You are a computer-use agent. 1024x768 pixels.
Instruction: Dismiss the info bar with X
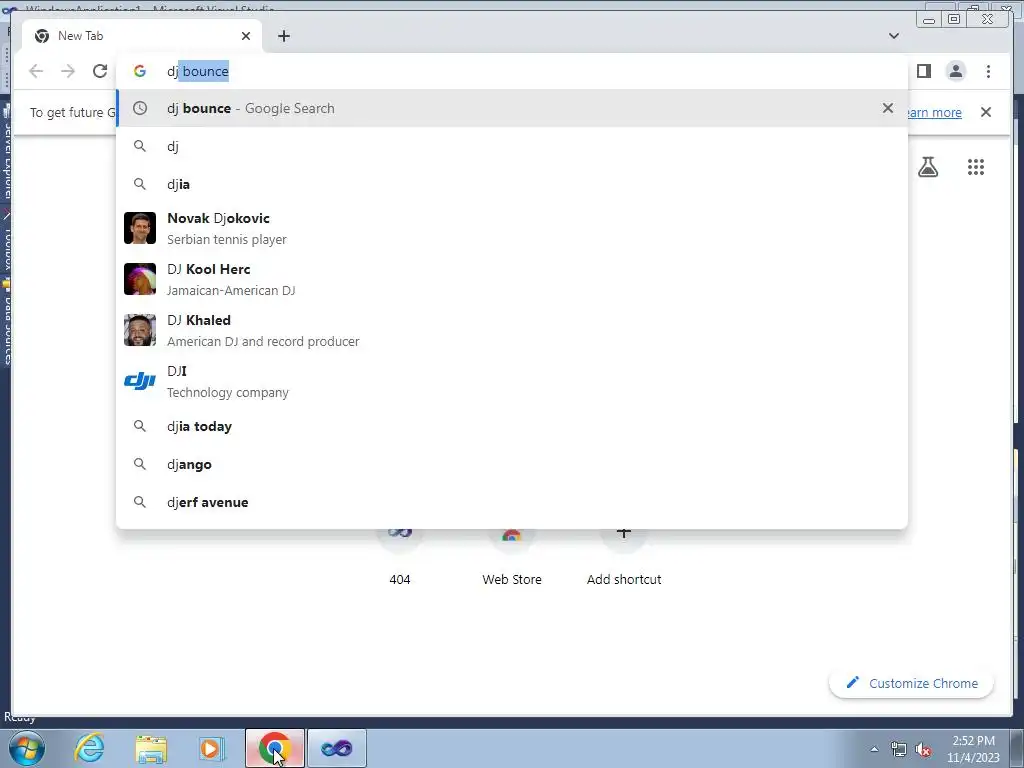click(985, 112)
